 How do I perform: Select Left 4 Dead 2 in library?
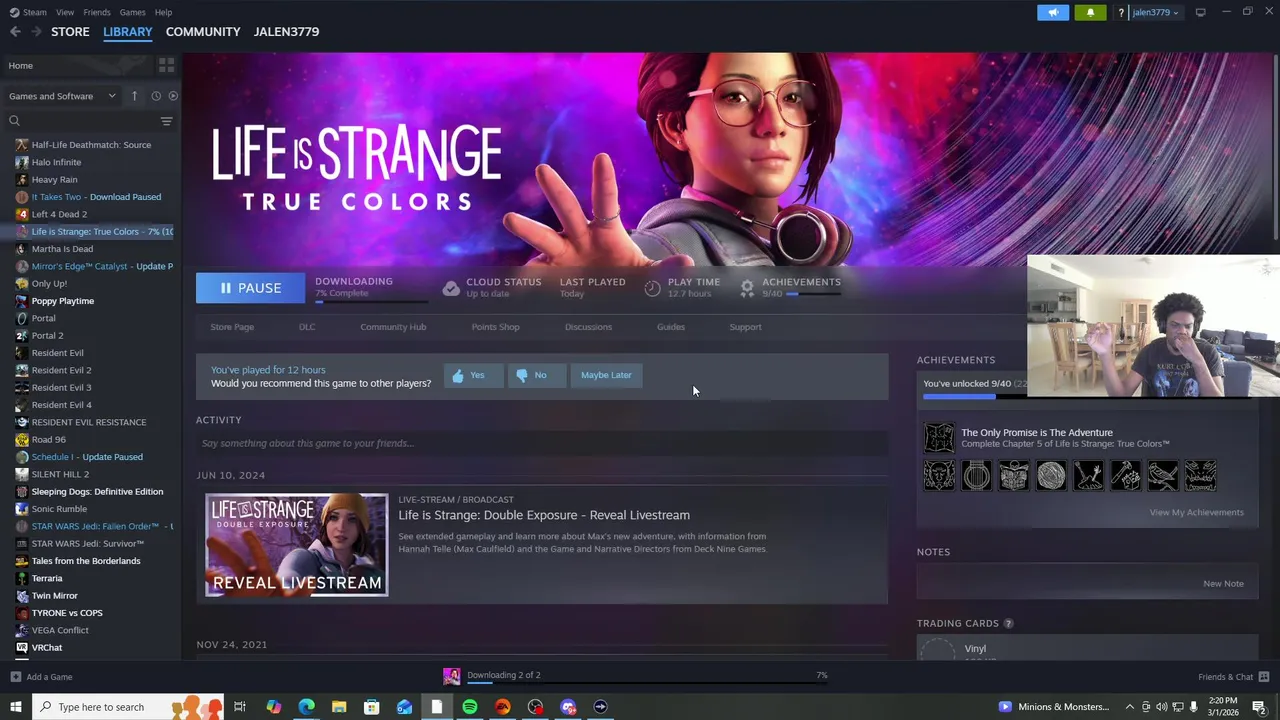coord(59,214)
